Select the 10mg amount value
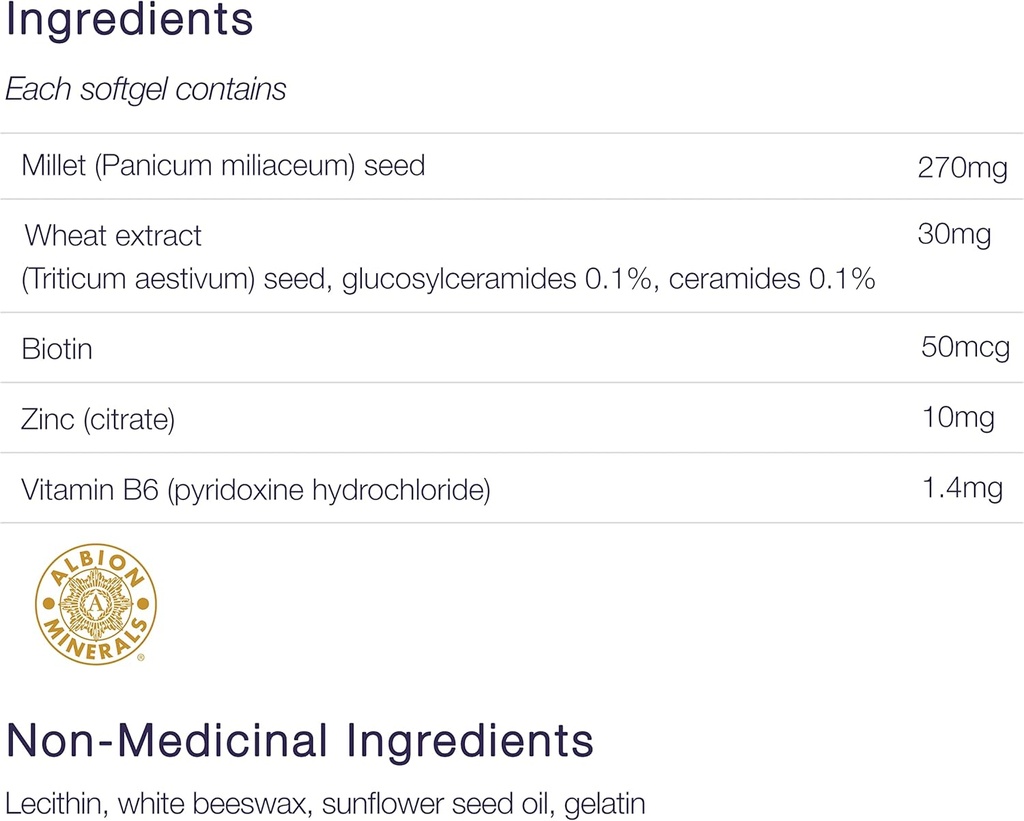 pyautogui.click(x=958, y=417)
